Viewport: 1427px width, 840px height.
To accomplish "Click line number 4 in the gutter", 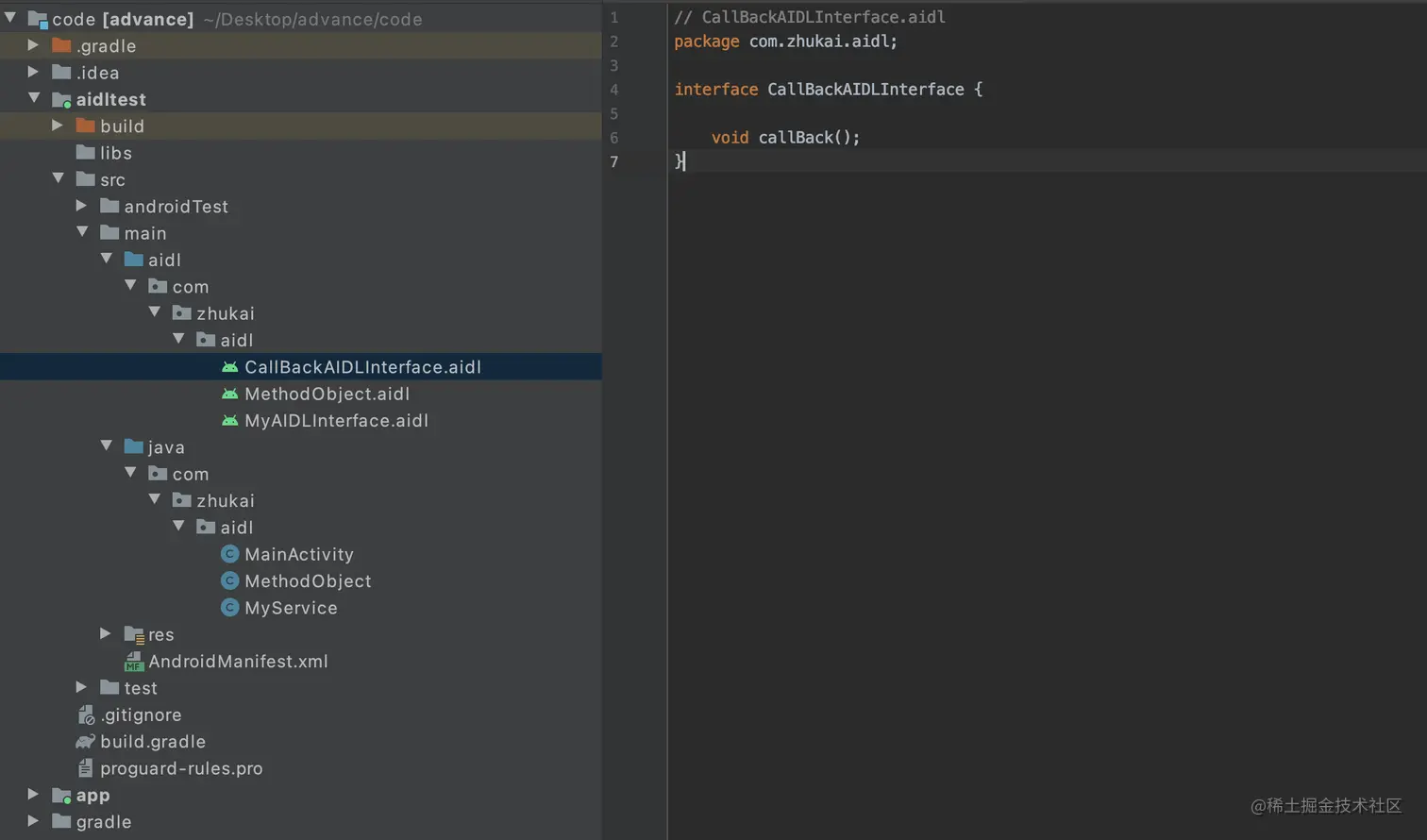I will [x=613, y=90].
